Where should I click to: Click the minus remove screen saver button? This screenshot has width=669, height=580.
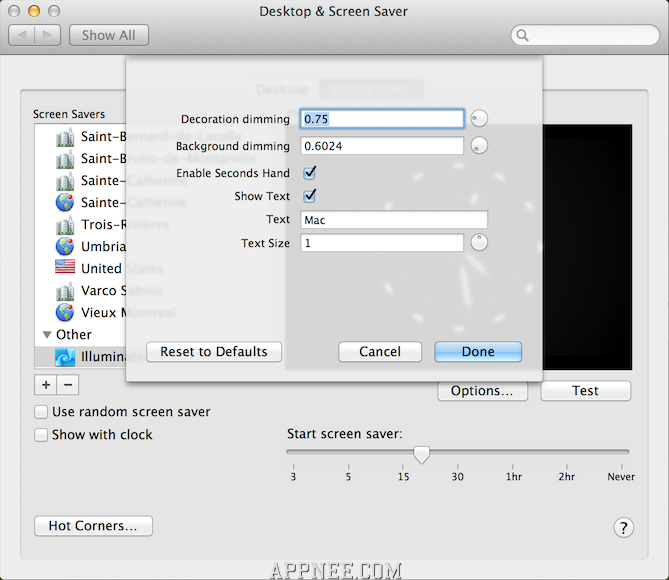tap(68, 385)
